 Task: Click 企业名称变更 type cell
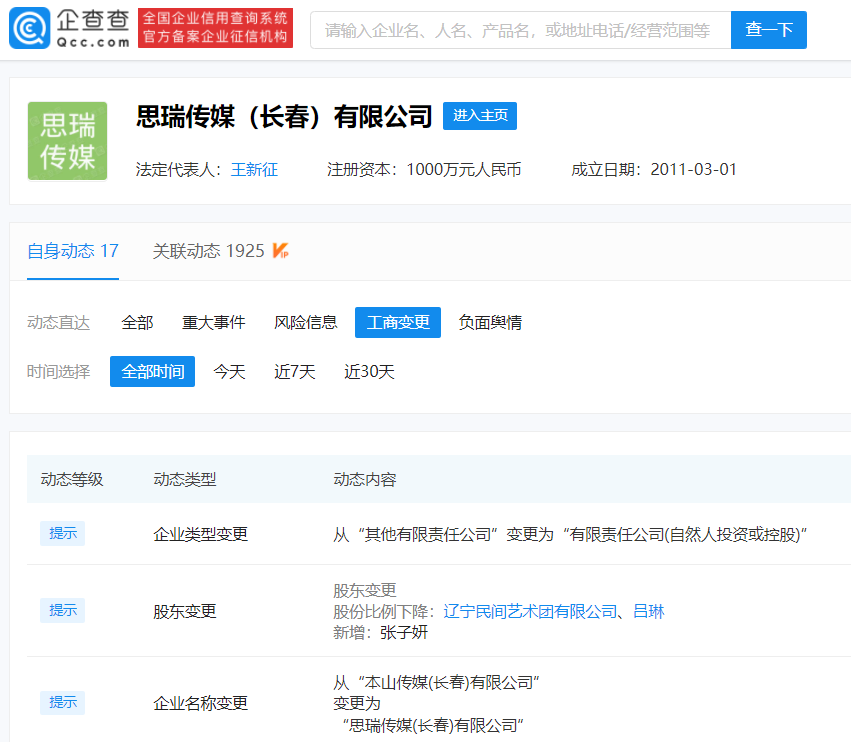coord(200,703)
